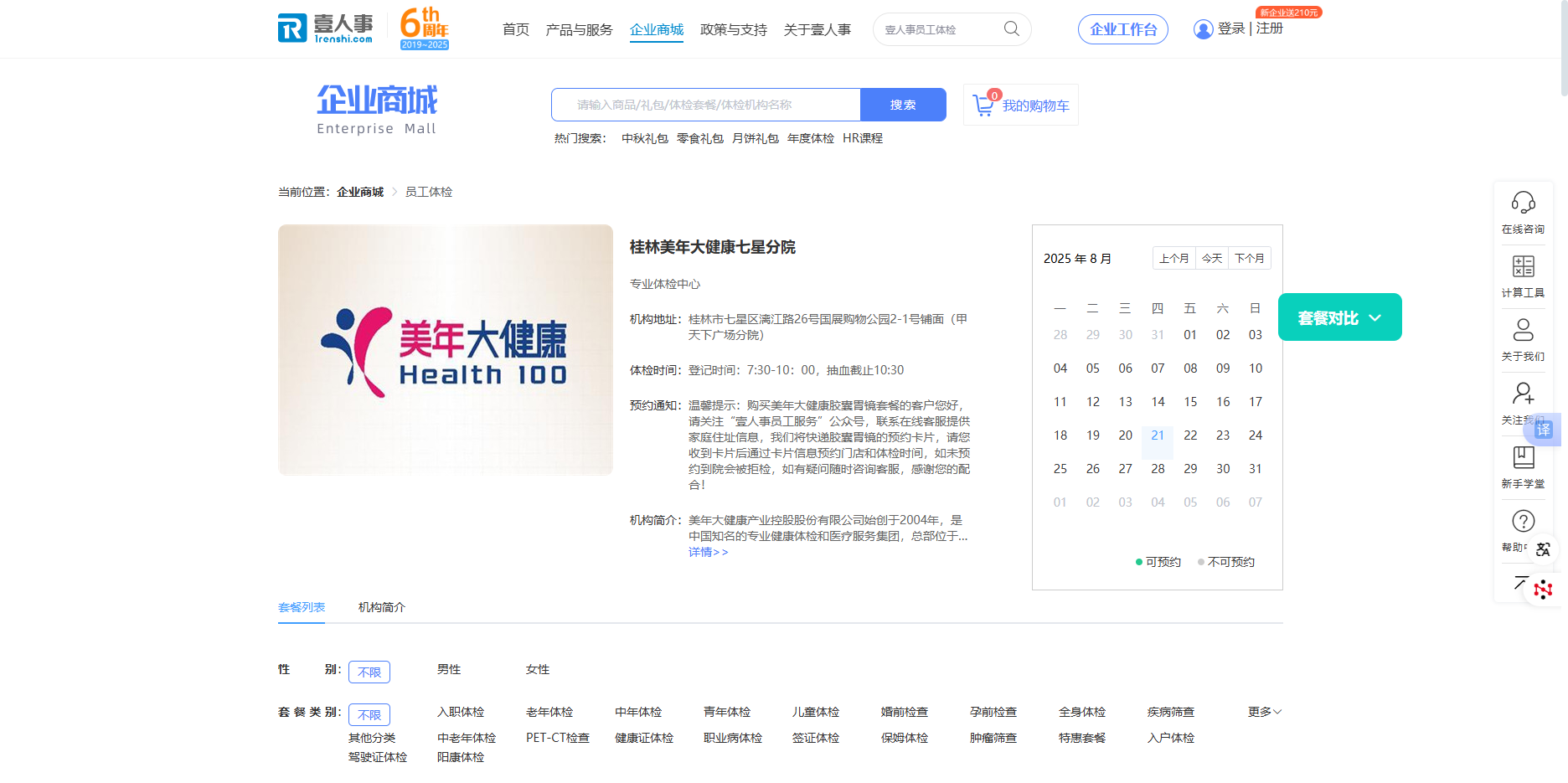Open 政策与支持 menu
Viewport: 1568px width, 783px height.
point(734,29)
